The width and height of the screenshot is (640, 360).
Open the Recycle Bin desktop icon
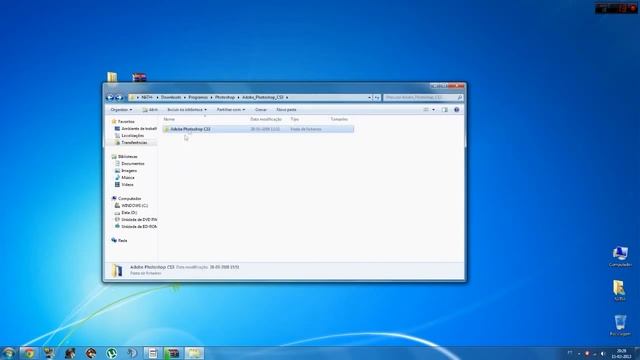click(x=620, y=325)
